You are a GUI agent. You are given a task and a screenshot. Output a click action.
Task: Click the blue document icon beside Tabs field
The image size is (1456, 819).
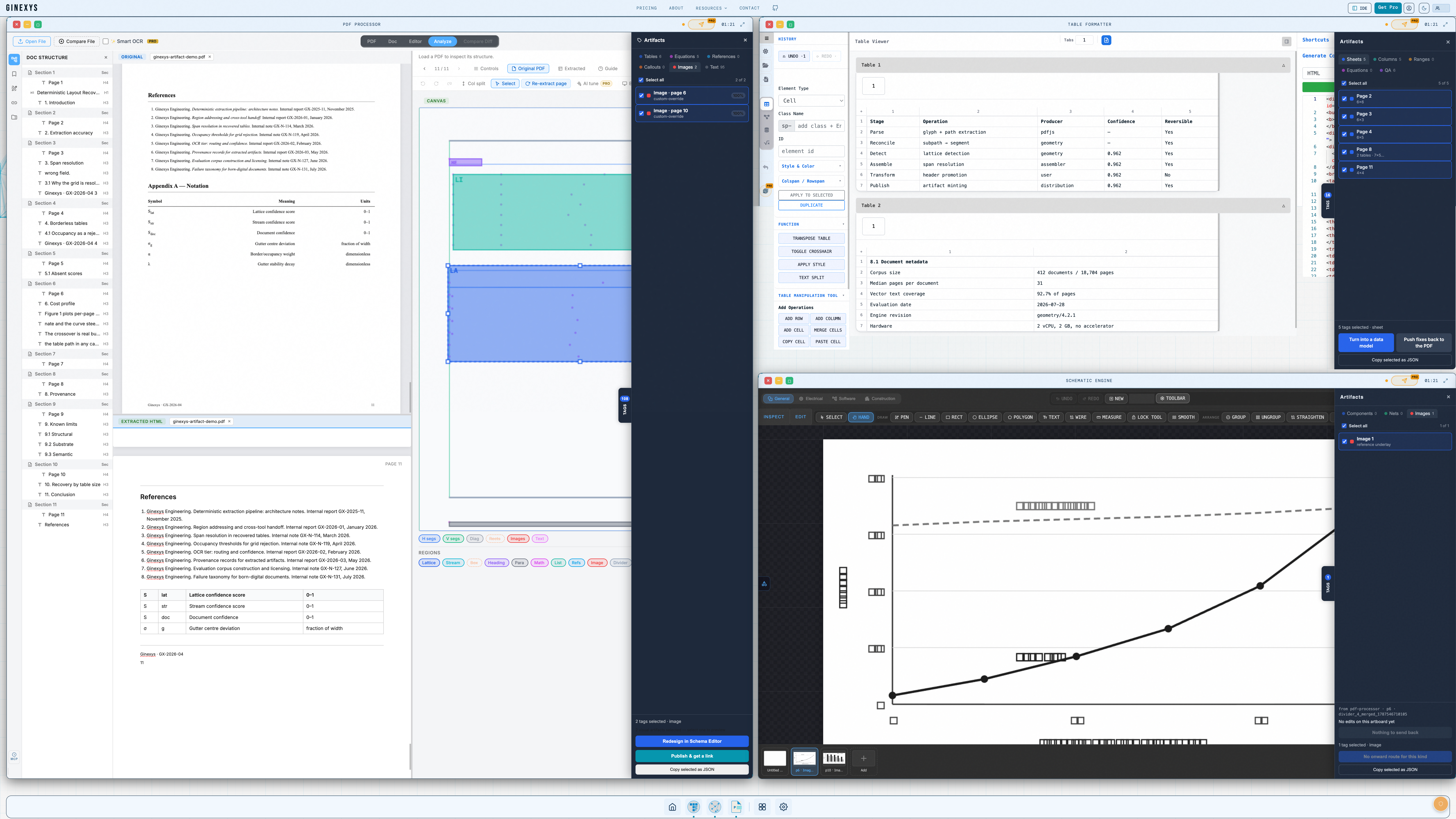[x=1106, y=40]
